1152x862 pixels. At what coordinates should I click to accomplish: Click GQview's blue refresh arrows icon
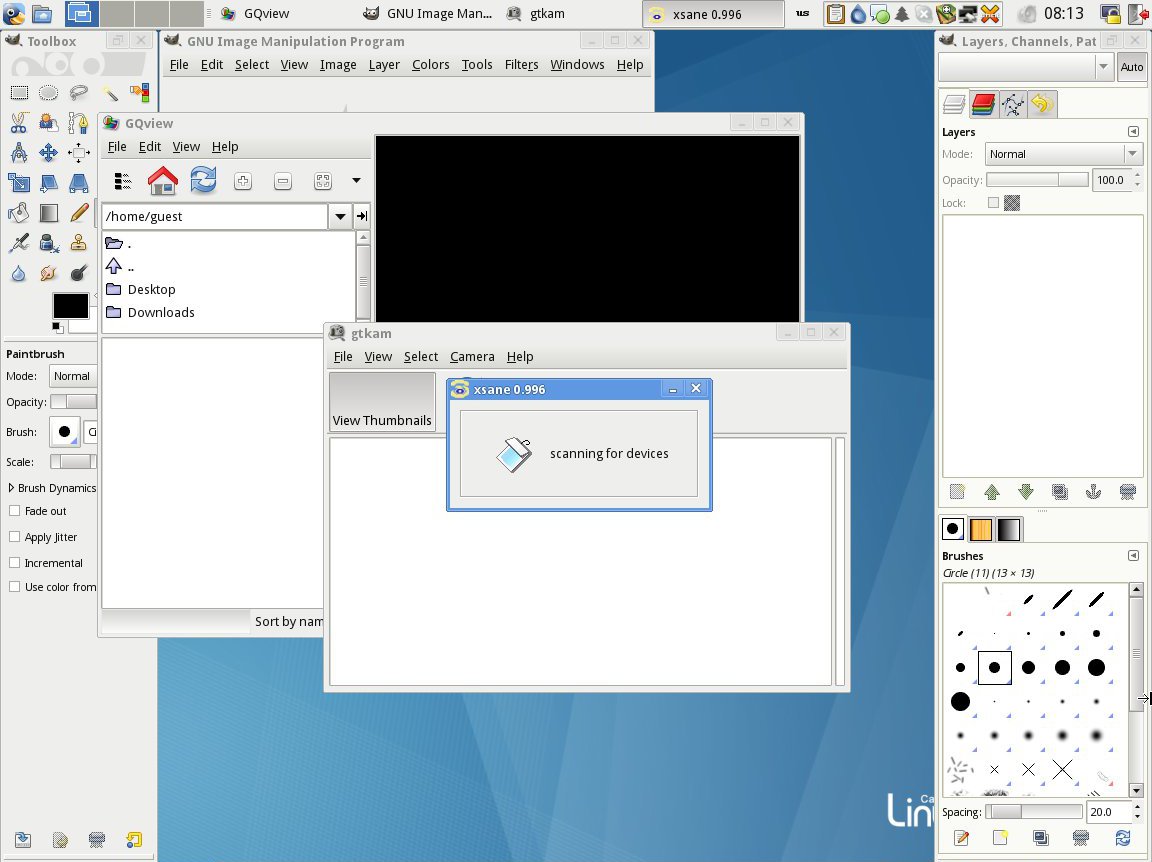point(203,180)
